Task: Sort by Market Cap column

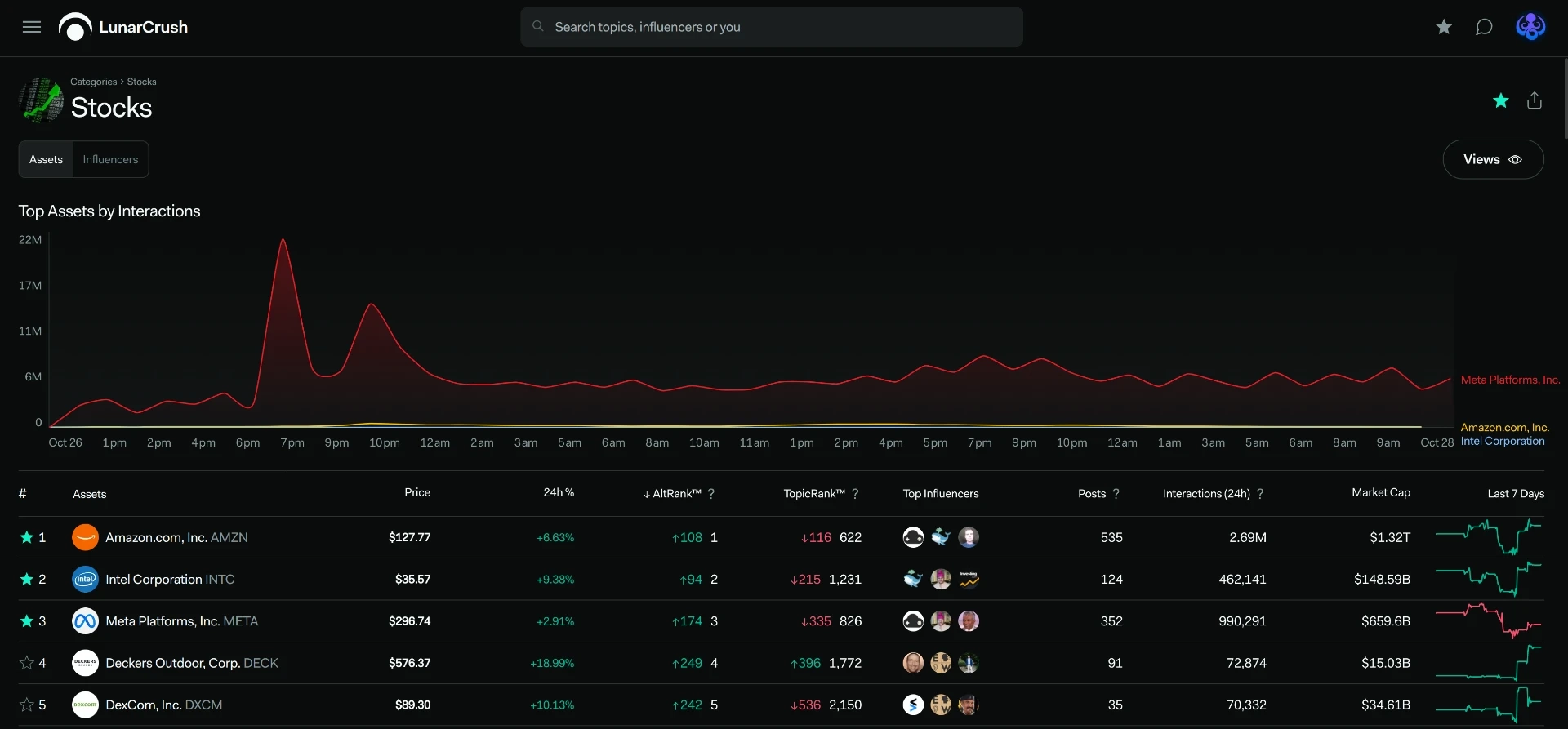Action: (x=1381, y=493)
